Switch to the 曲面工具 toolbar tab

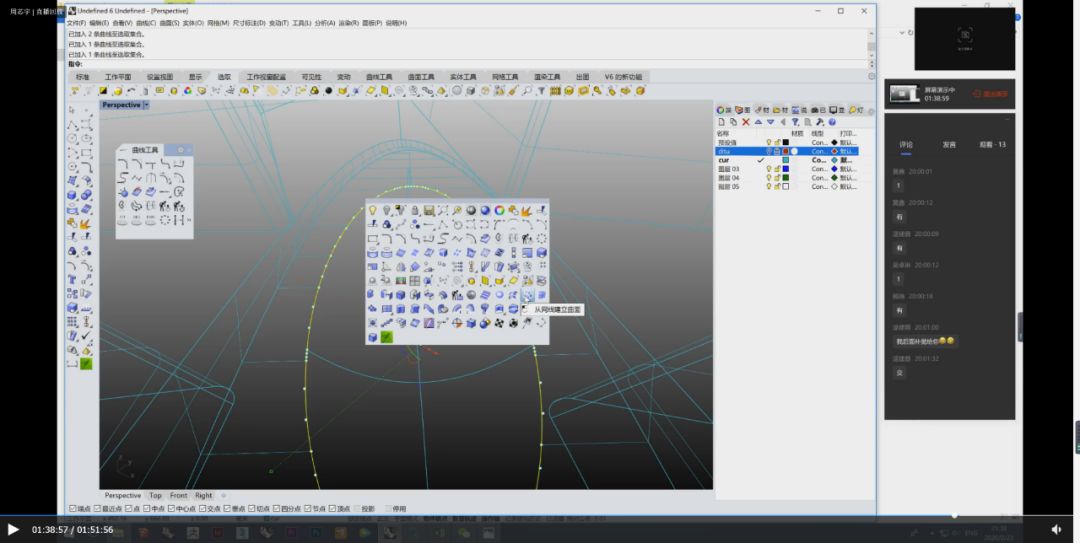(420, 77)
